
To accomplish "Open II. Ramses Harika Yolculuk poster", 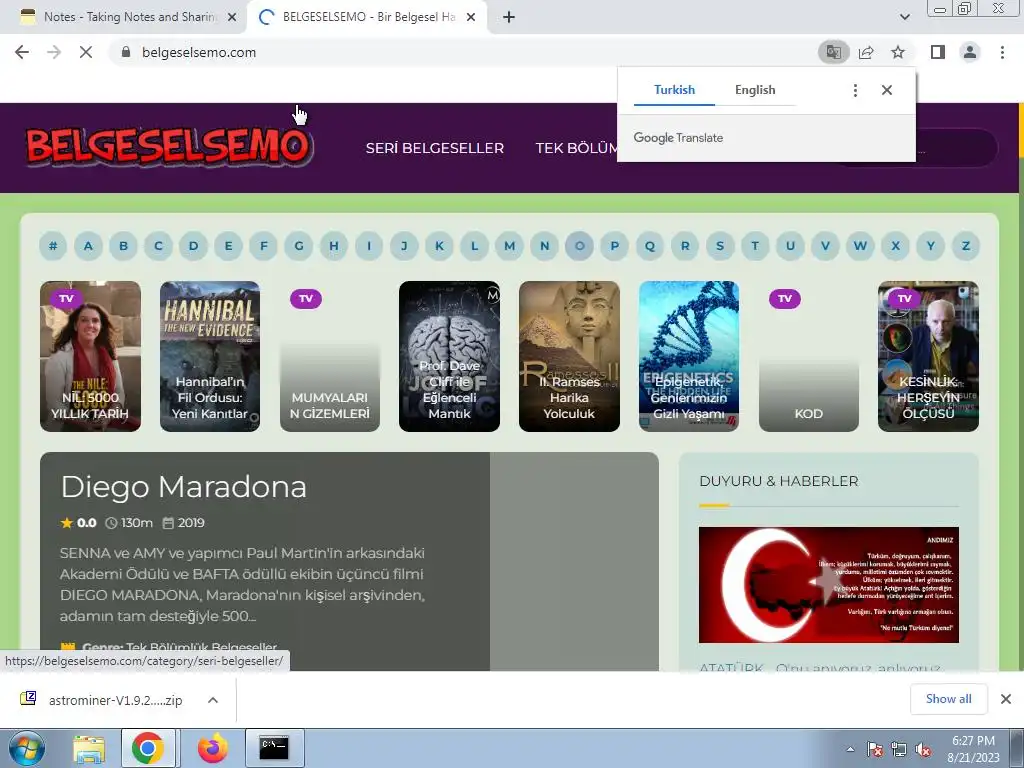I will (x=569, y=357).
